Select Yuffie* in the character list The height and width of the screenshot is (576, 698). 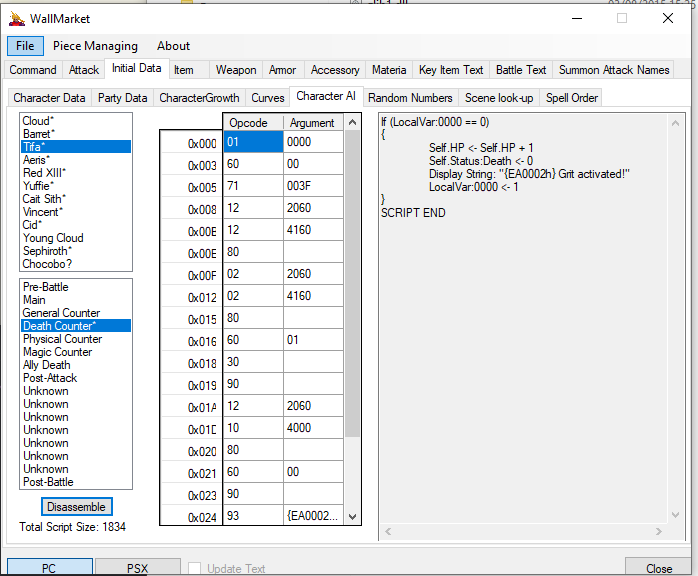click(76, 186)
